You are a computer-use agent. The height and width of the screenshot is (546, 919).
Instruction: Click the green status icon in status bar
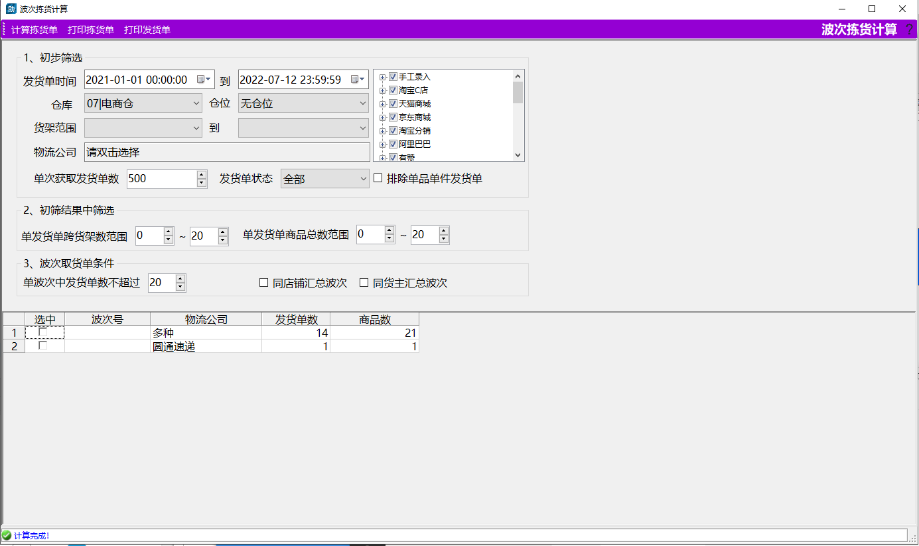(7, 535)
